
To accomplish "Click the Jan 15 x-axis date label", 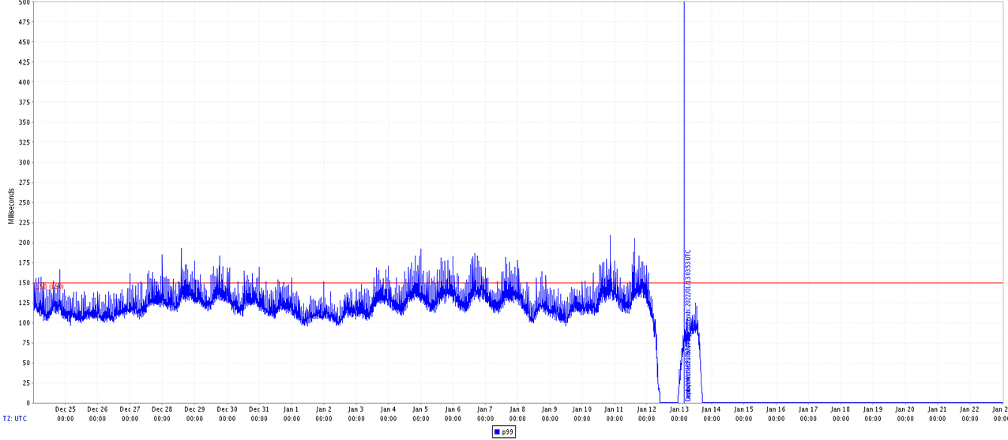I will (x=744, y=409).
